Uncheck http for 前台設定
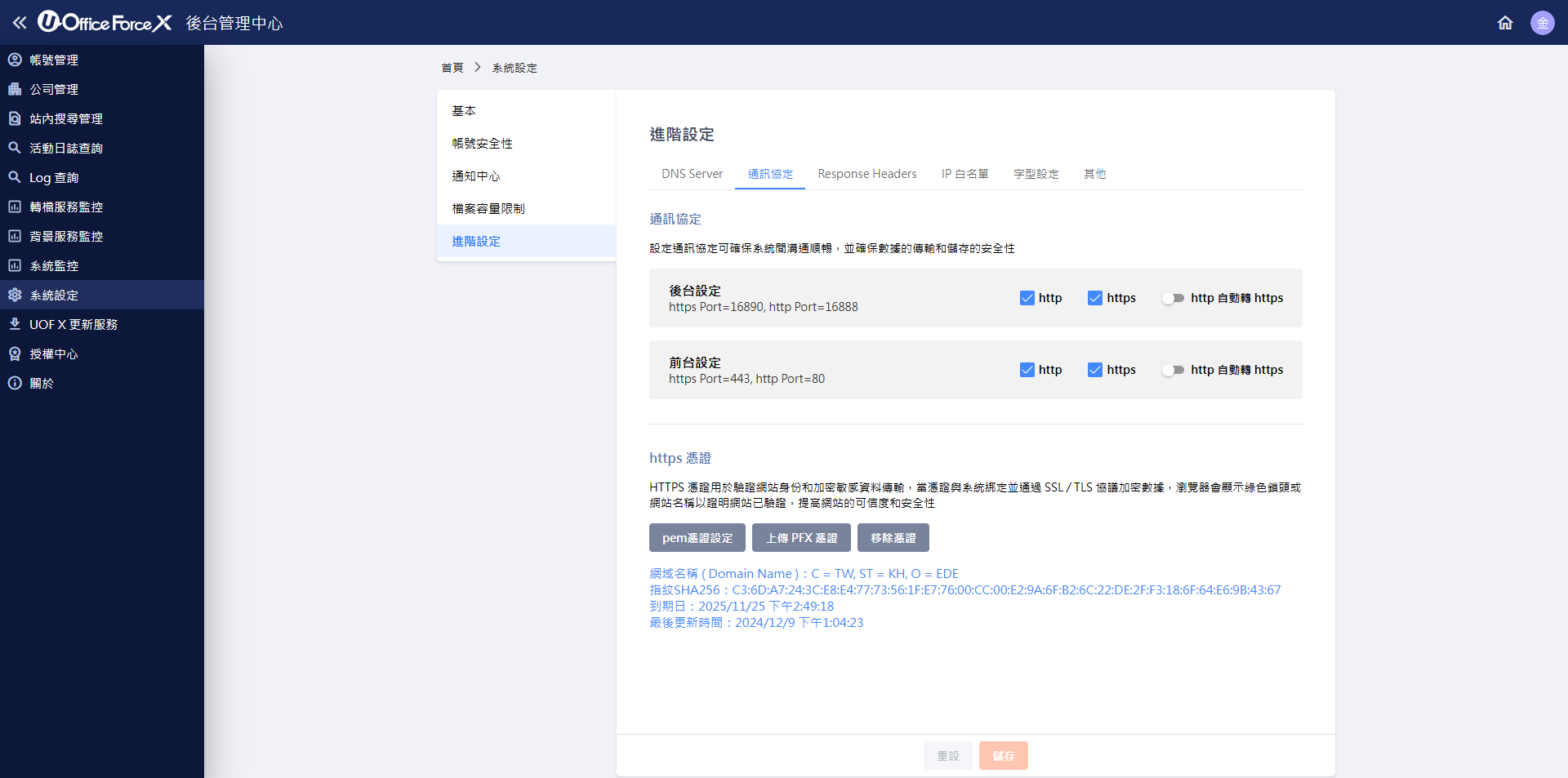 click(1027, 370)
